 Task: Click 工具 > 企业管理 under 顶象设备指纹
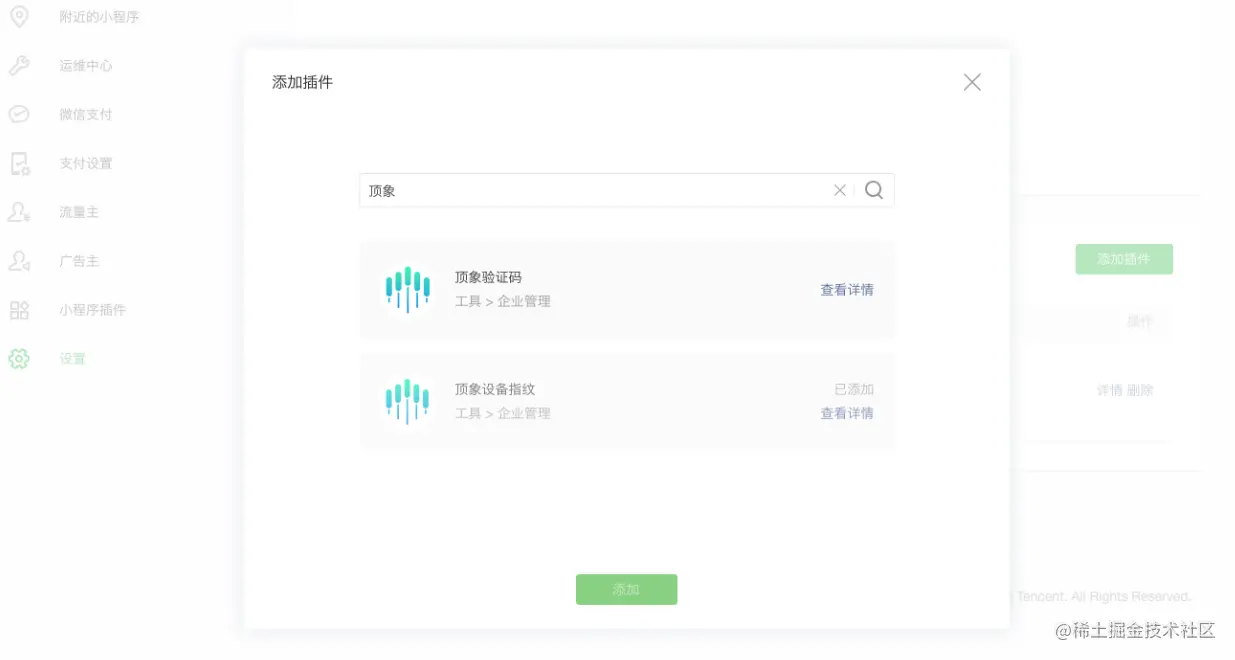(503, 413)
